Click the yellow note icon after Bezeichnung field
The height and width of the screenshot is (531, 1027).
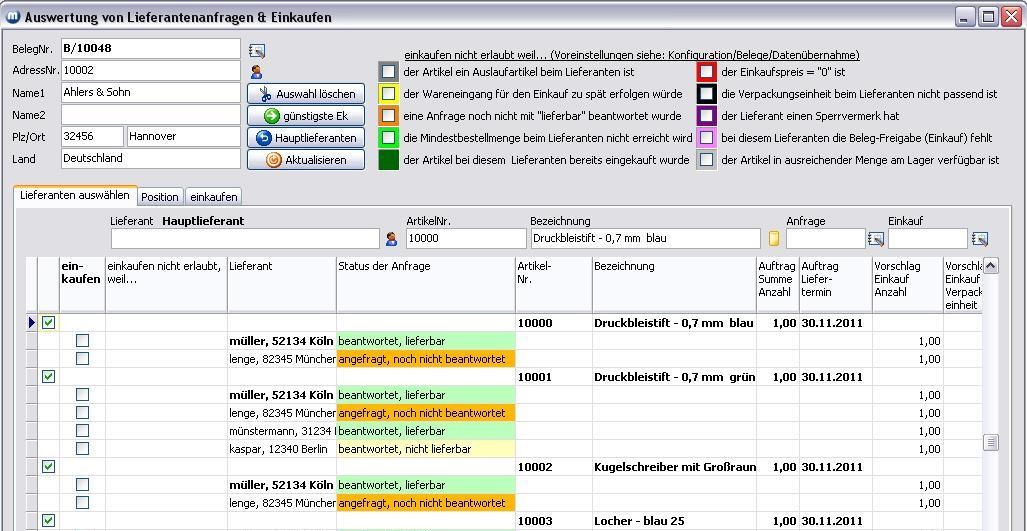(x=773, y=239)
